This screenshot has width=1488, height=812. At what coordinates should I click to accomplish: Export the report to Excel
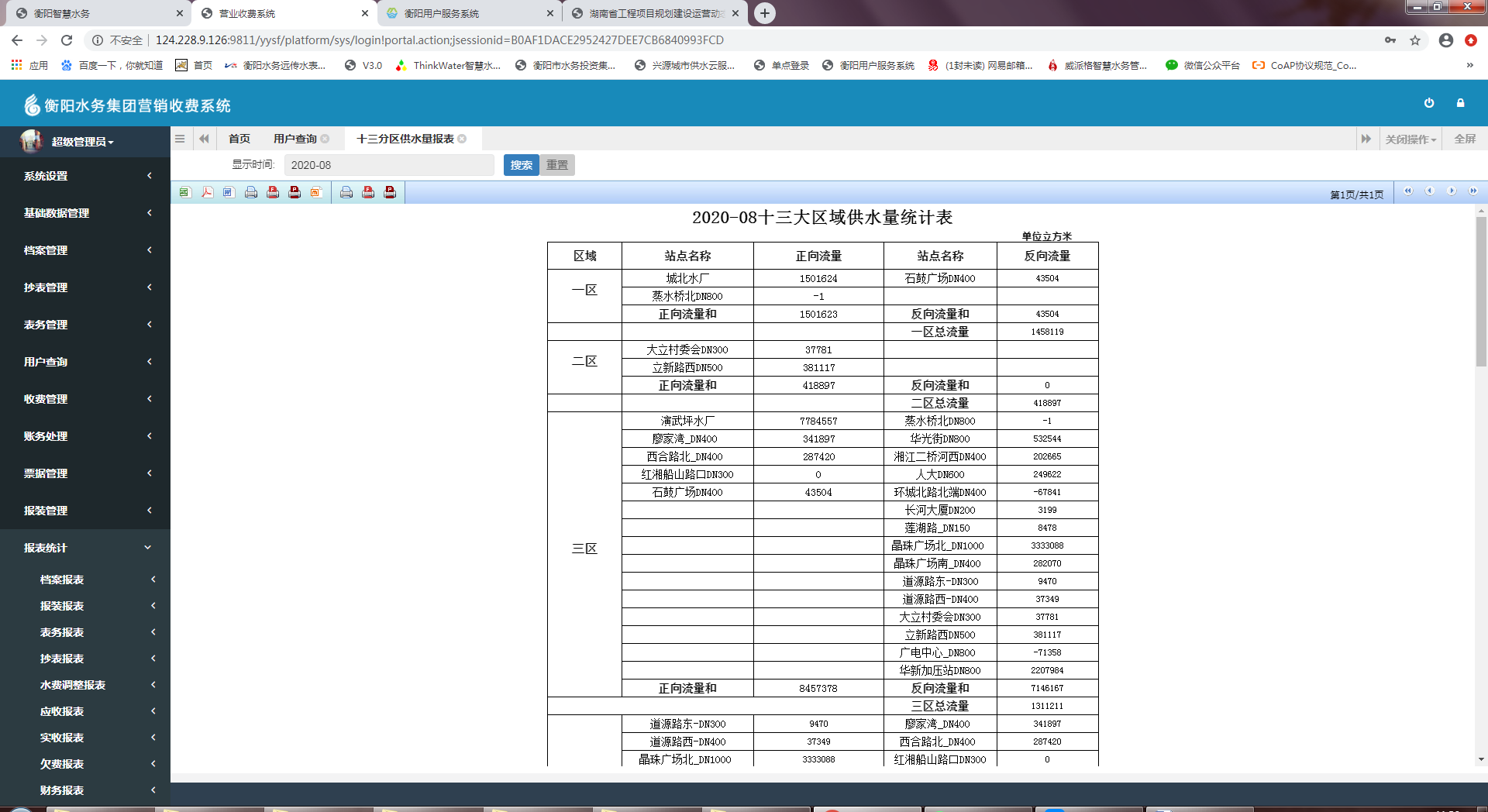click(x=184, y=192)
